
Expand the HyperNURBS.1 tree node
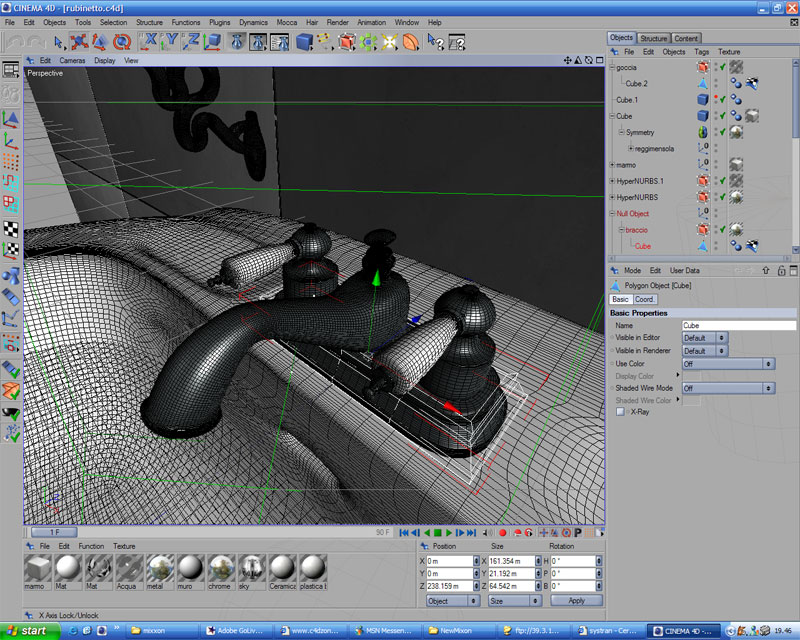[x=612, y=181]
